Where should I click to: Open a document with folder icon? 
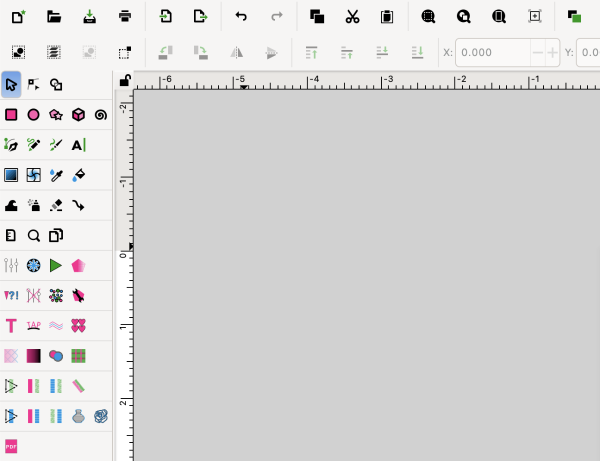(54, 16)
